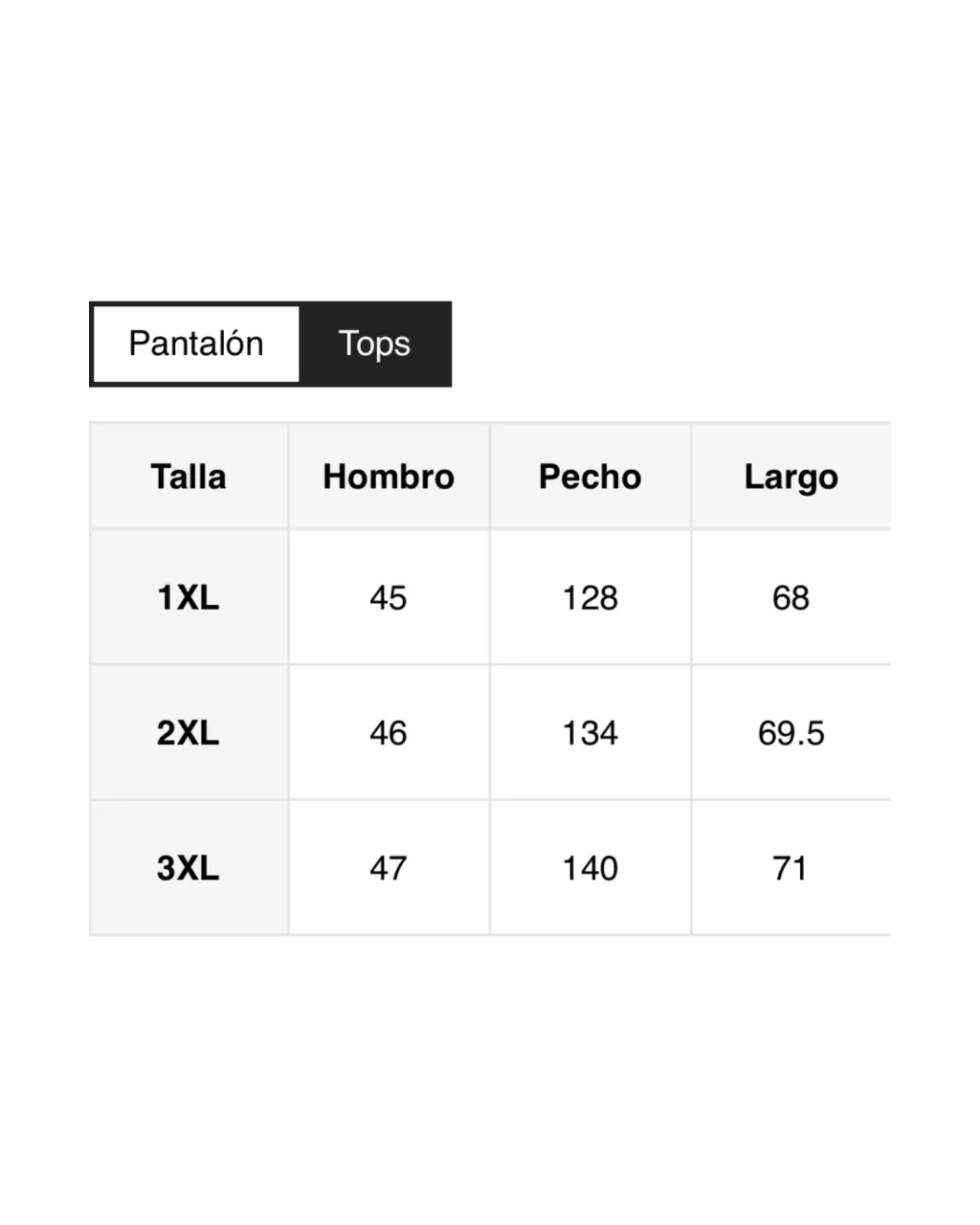Select the 2XL size row label

[x=189, y=733]
